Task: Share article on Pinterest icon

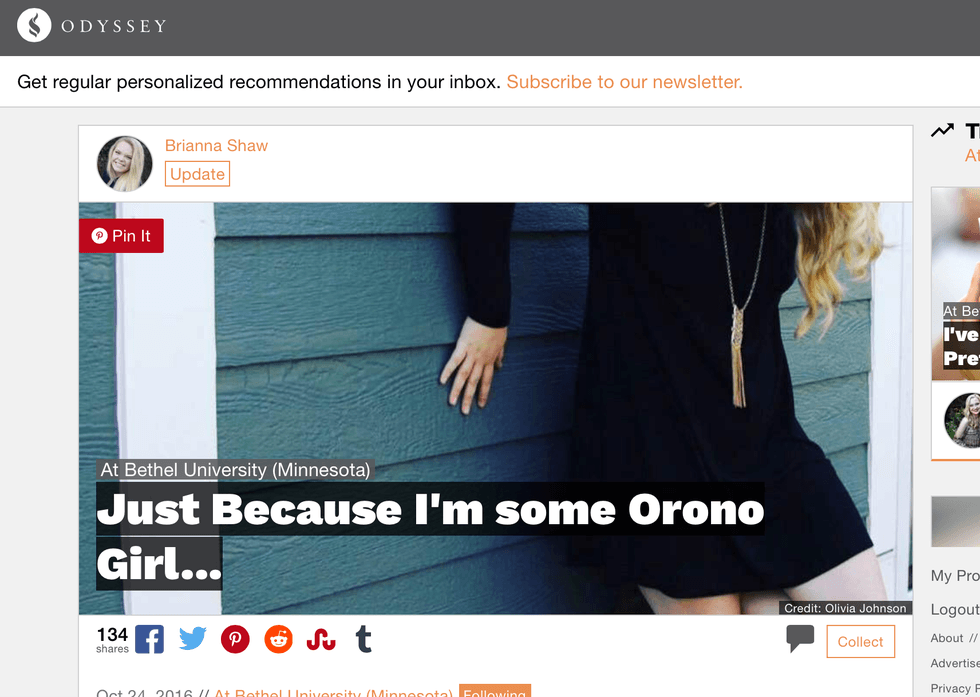Action: tap(235, 639)
